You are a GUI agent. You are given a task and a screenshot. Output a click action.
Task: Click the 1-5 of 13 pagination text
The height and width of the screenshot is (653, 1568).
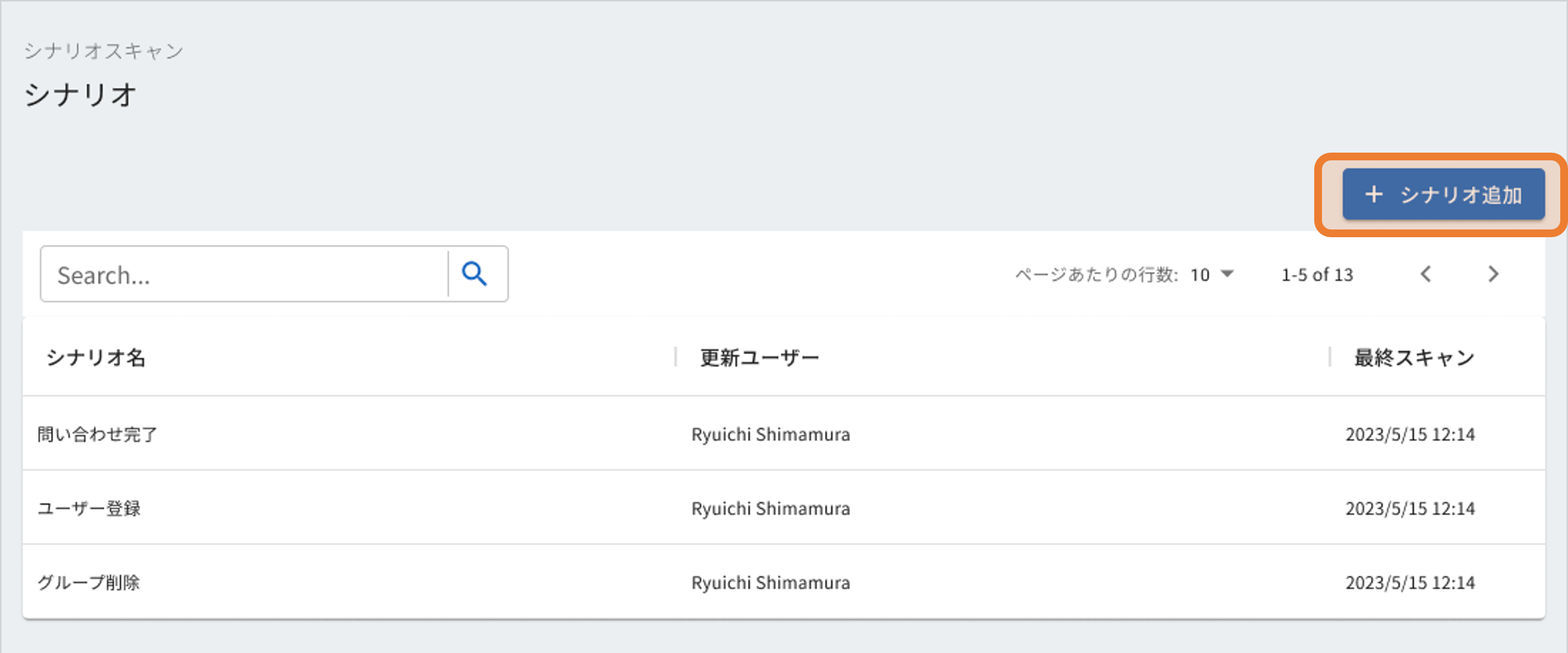(1317, 275)
